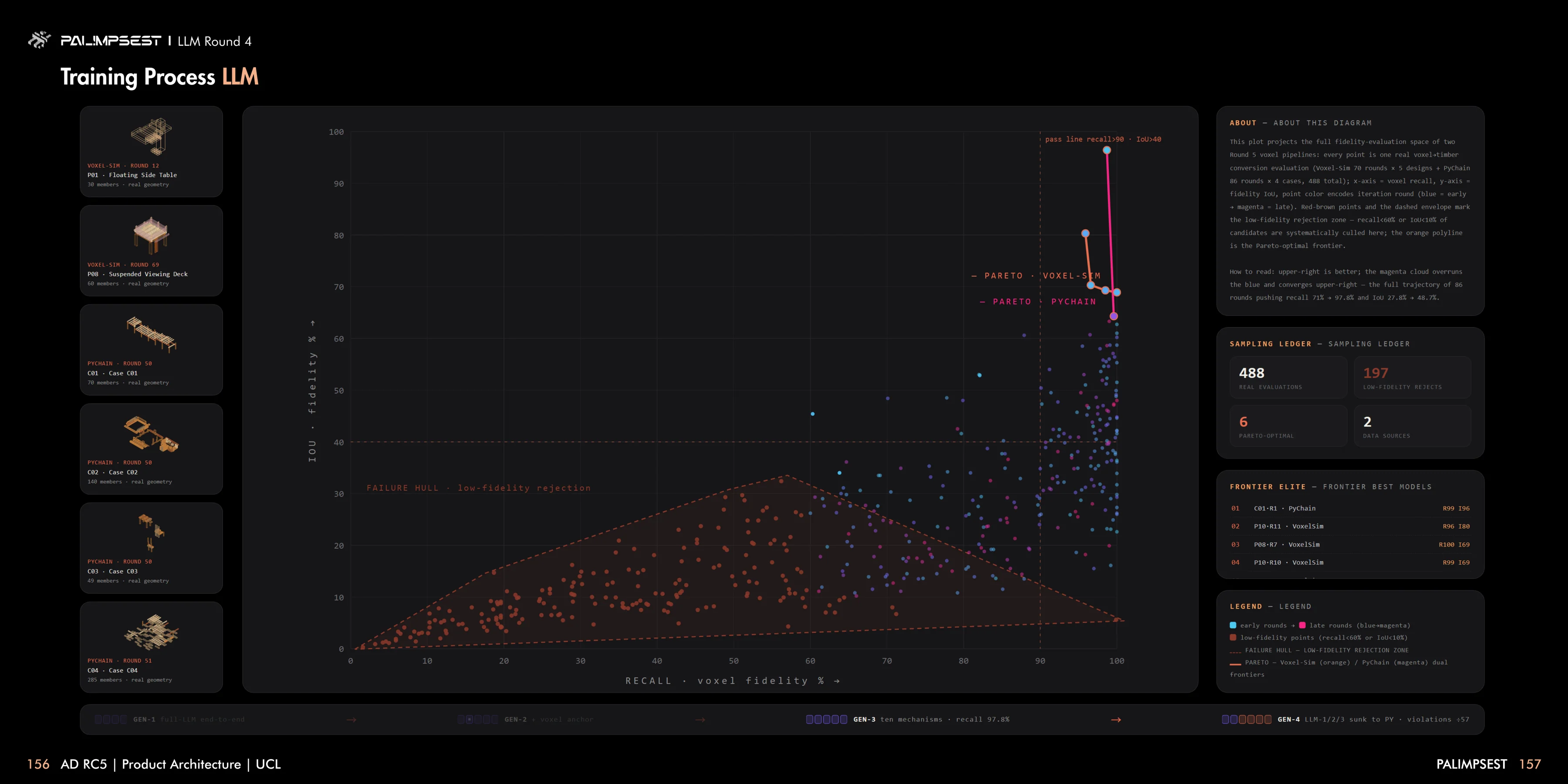The width and height of the screenshot is (1568, 784).
Task: Select the C02 Case C02 model thumbnail
Action: click(151, 433)
